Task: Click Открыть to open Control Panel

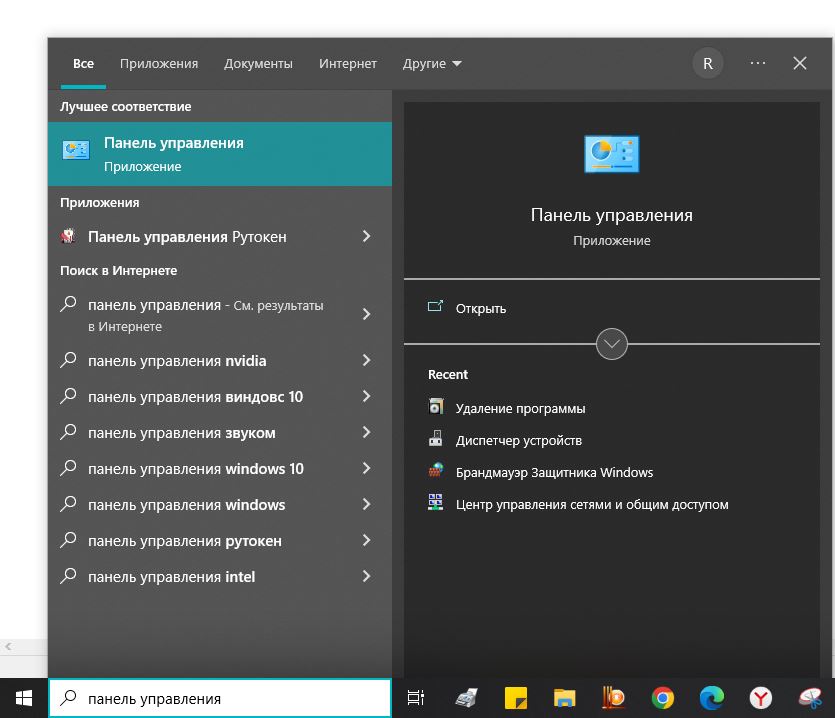Action: click(x=480, y=308)
